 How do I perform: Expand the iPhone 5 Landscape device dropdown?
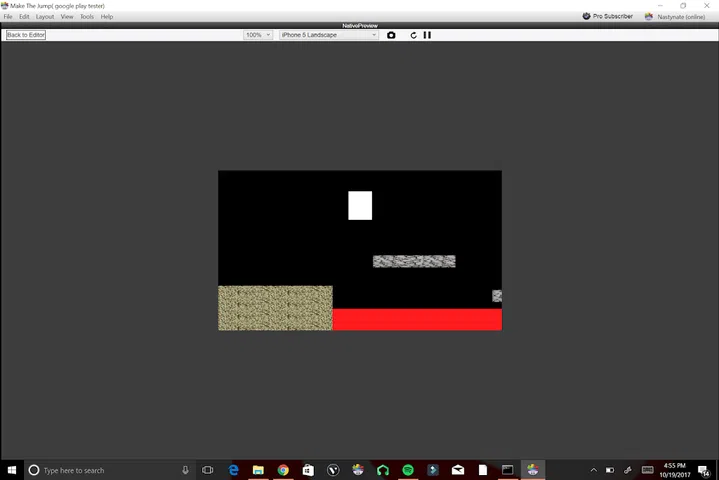tap(328, 35)
